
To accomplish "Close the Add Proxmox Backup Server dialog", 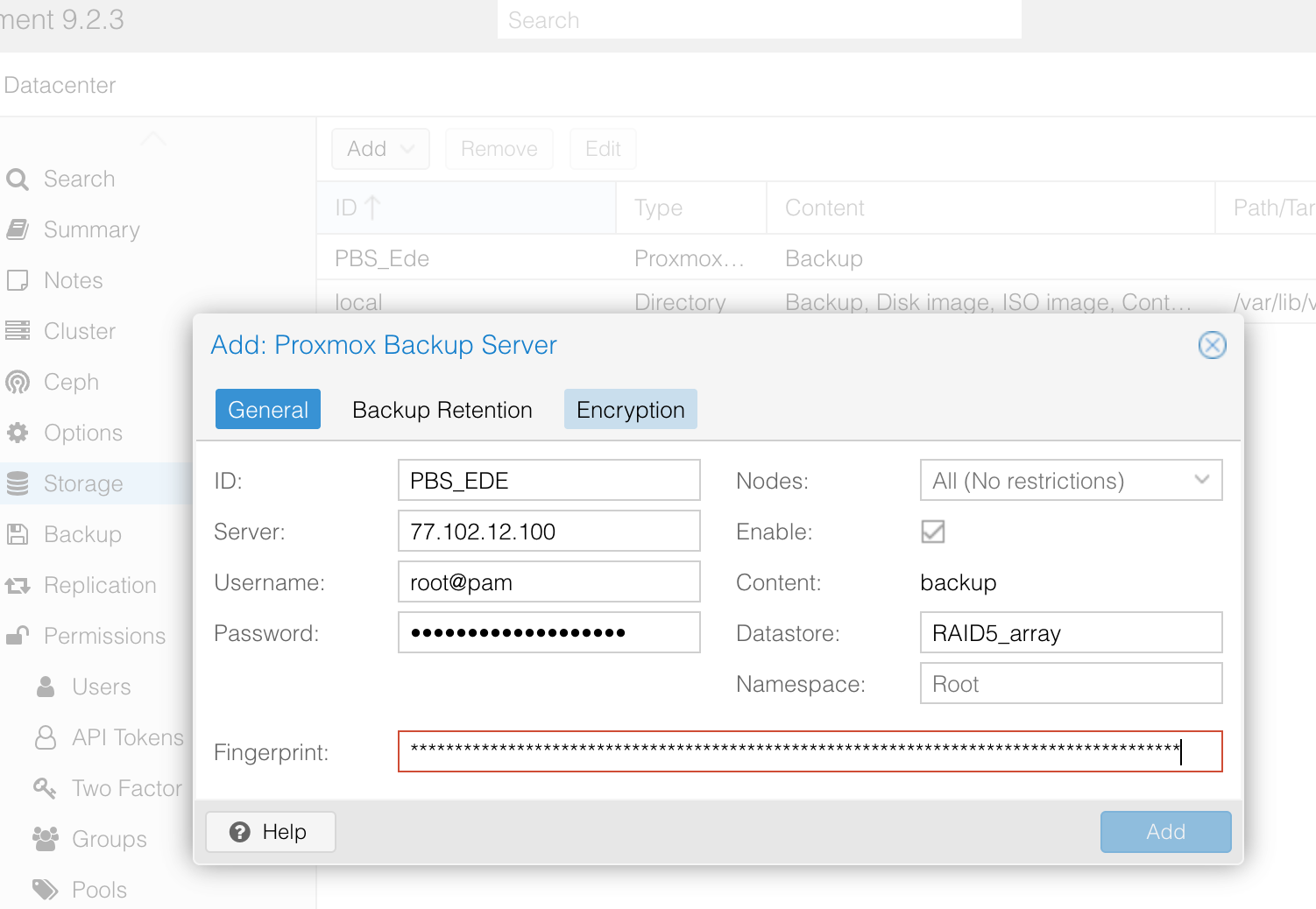I will click(x=1213, y=345).
